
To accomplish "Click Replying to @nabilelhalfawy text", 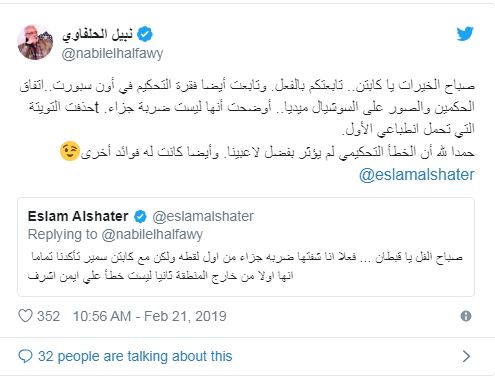I will (x=115, y=235).
